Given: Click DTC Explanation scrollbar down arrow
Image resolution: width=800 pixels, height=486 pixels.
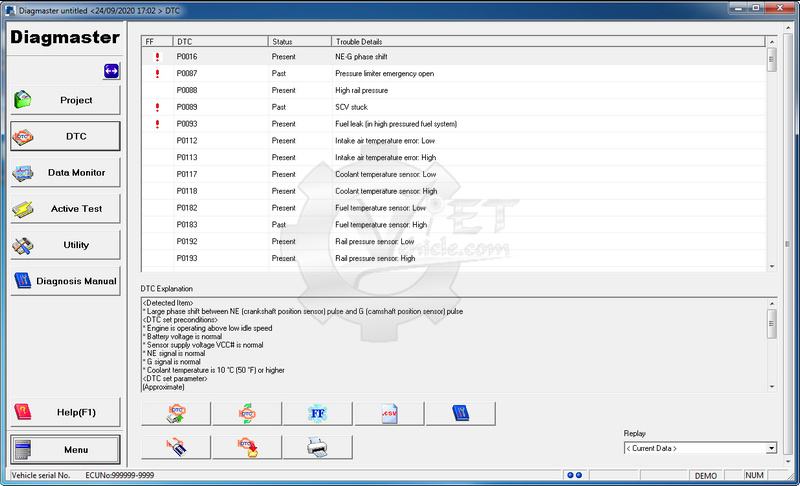Looking at the screenshot, I should 771,387.
